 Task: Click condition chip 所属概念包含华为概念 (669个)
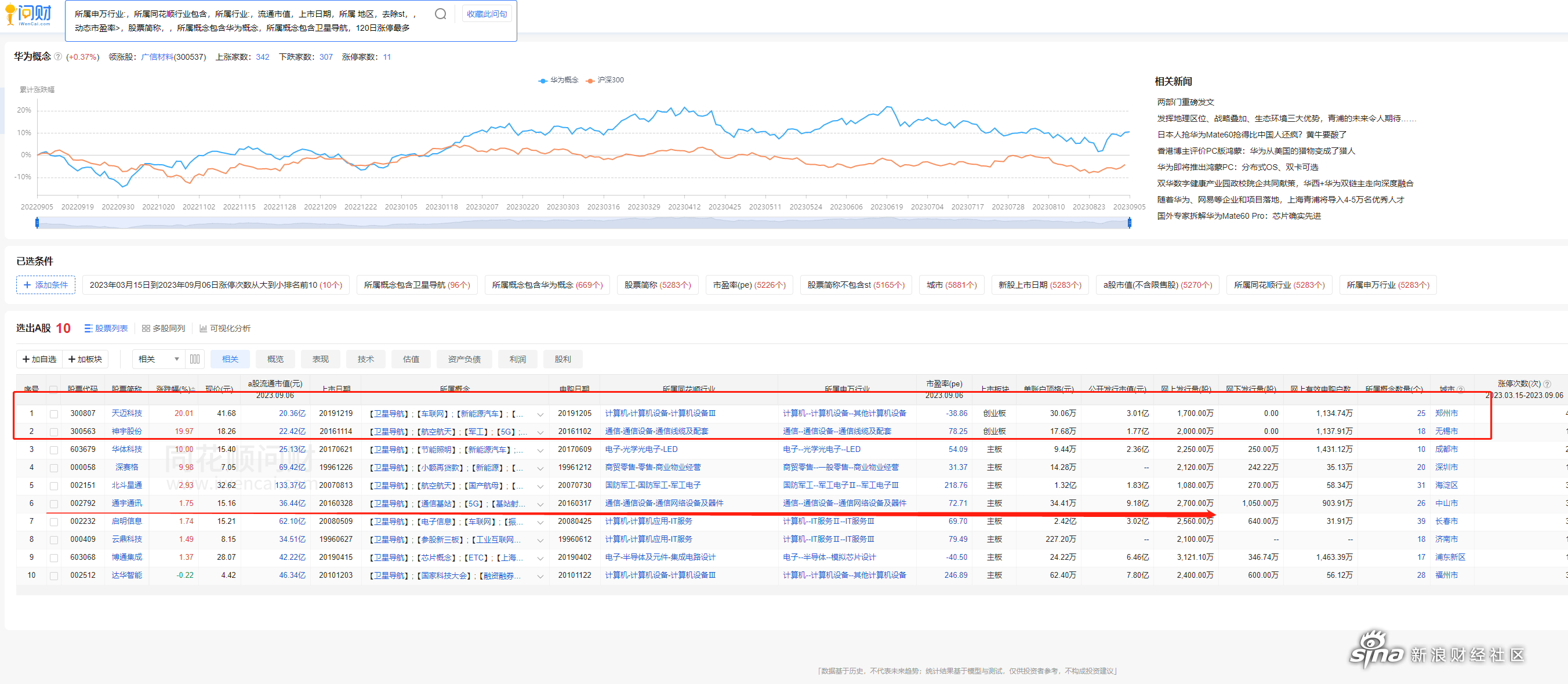coord(547,285)
